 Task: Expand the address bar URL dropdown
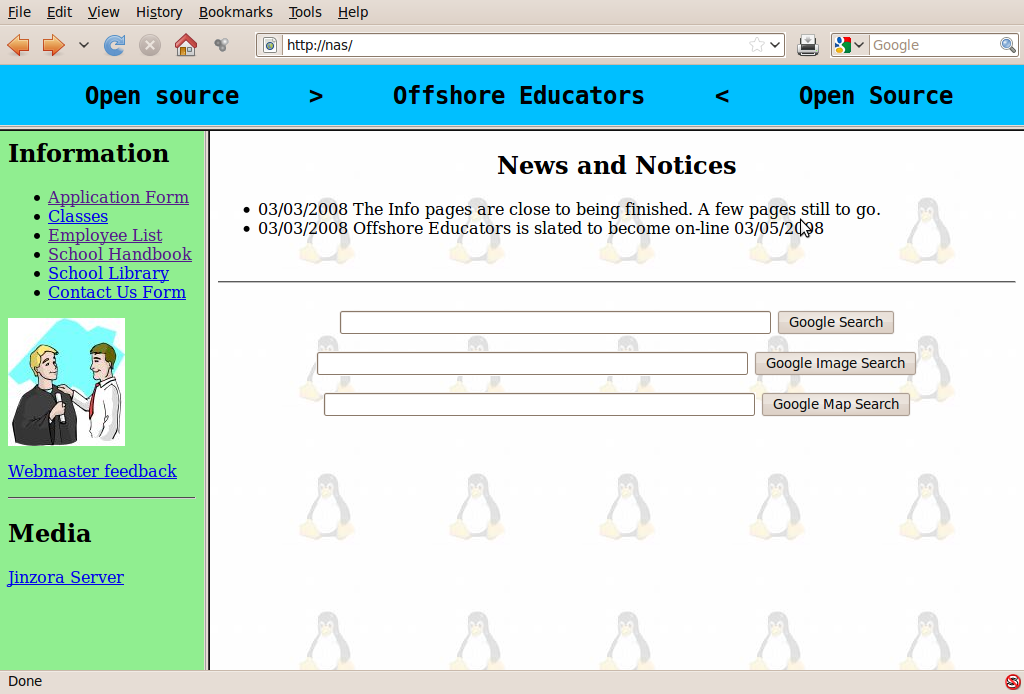tap(776, 45)
